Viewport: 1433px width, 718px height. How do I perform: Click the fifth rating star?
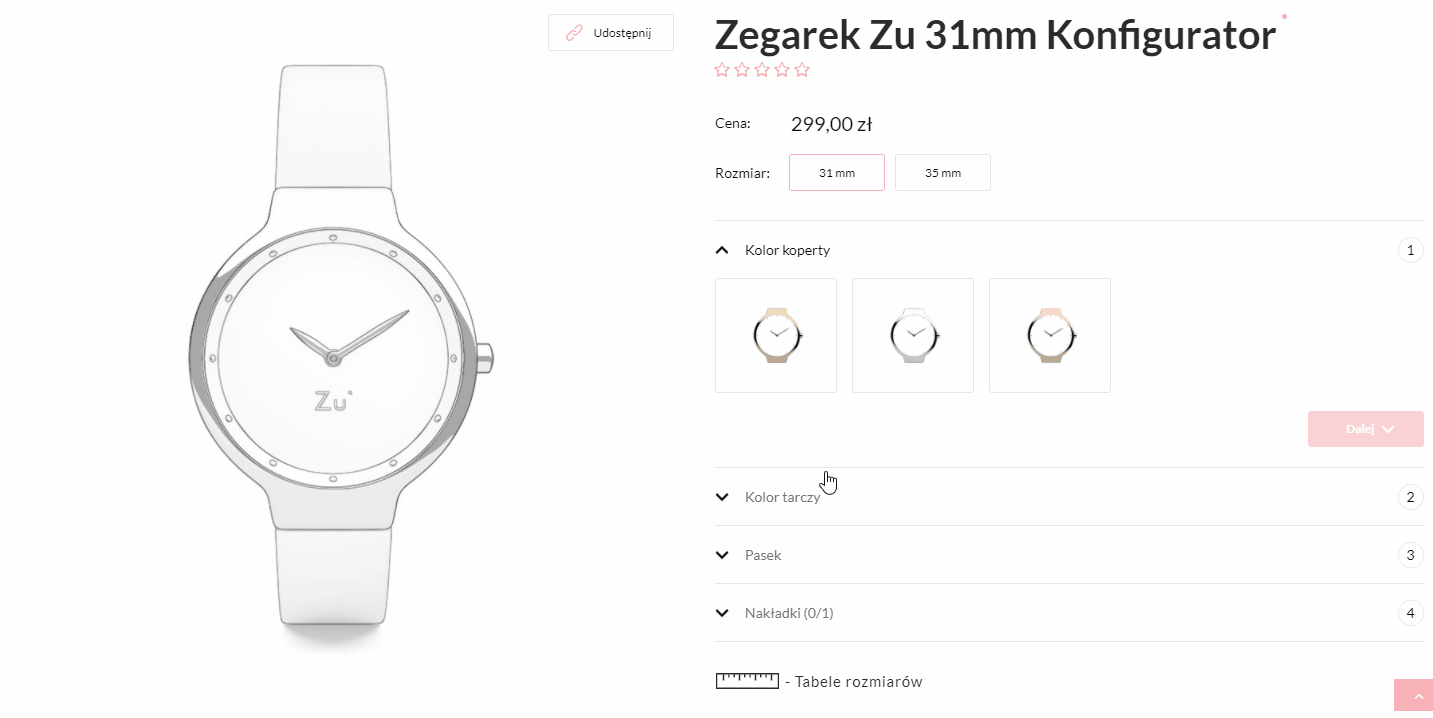(802, 70)
